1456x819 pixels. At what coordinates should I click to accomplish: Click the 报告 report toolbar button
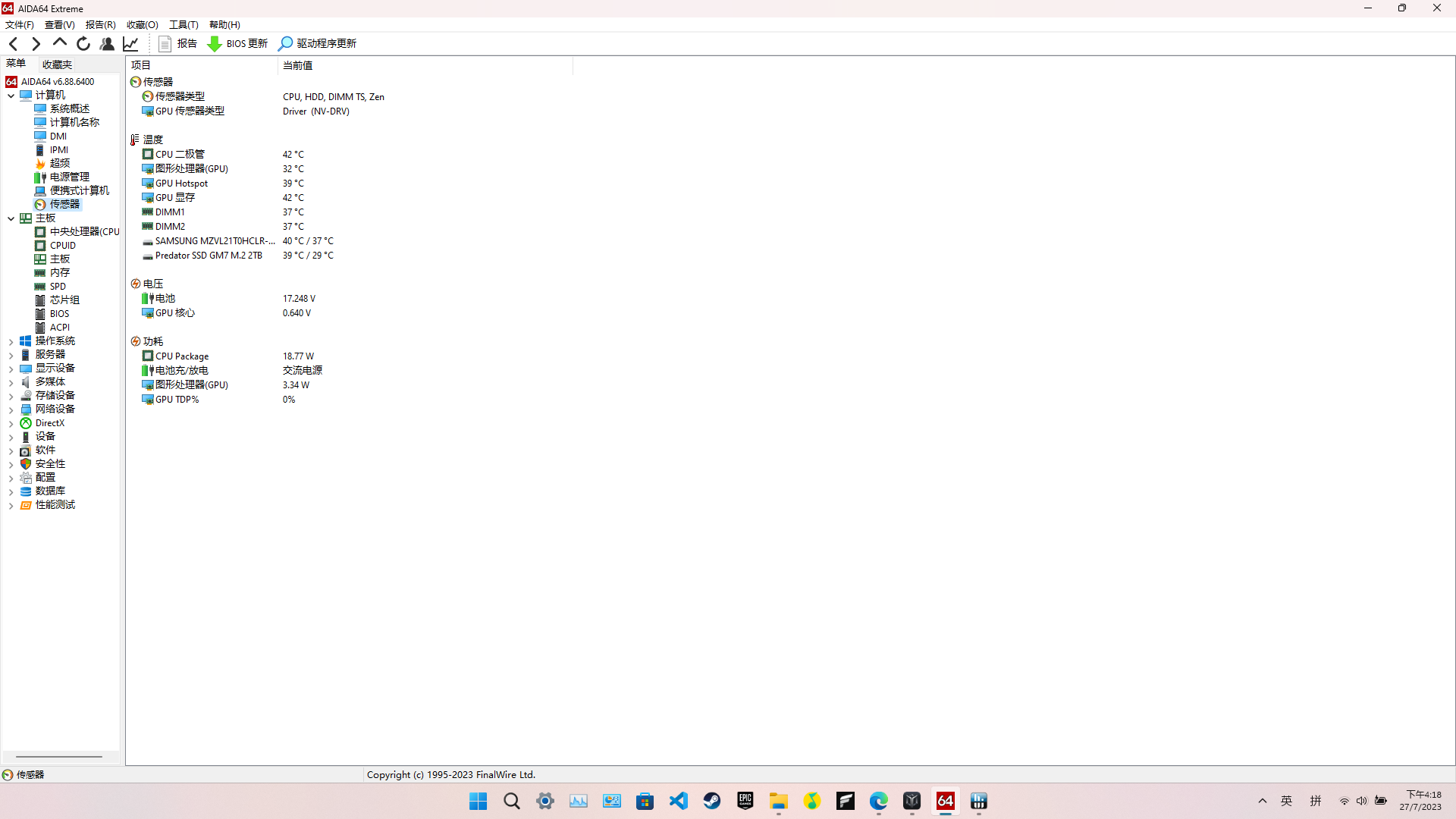(x=177, y=44)
